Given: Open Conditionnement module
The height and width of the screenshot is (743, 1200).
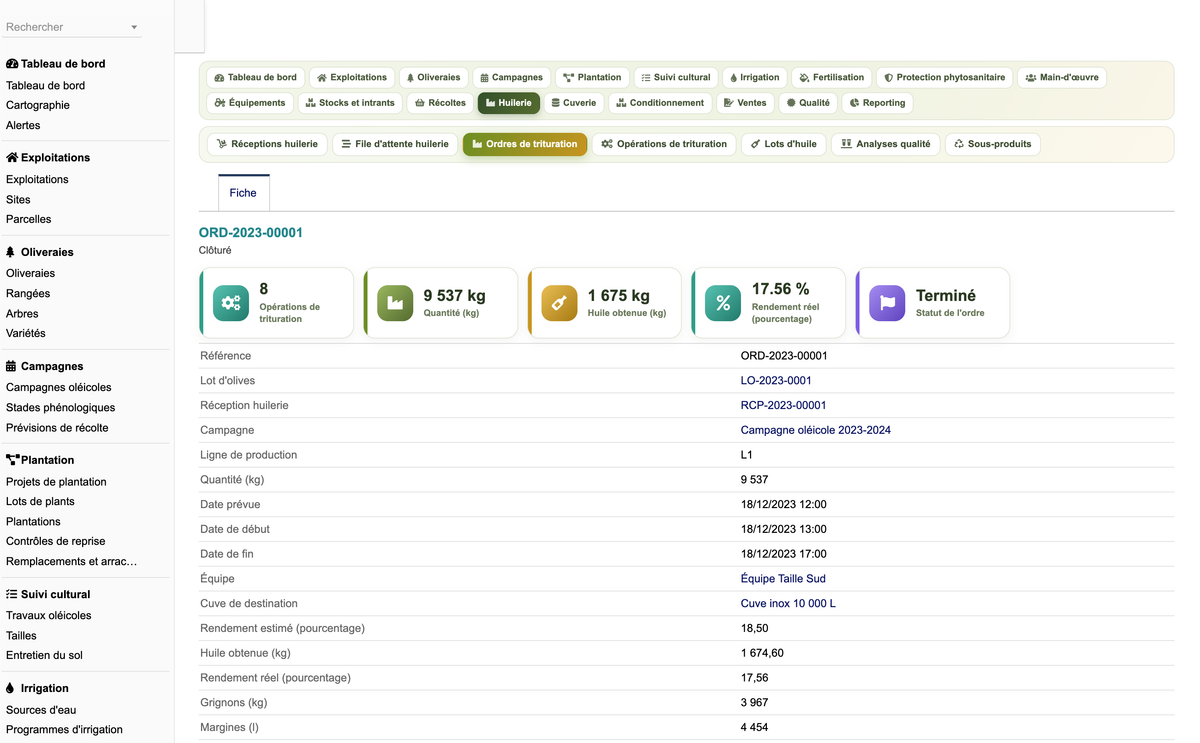Looking at the screenshot, I should point(660,102).
